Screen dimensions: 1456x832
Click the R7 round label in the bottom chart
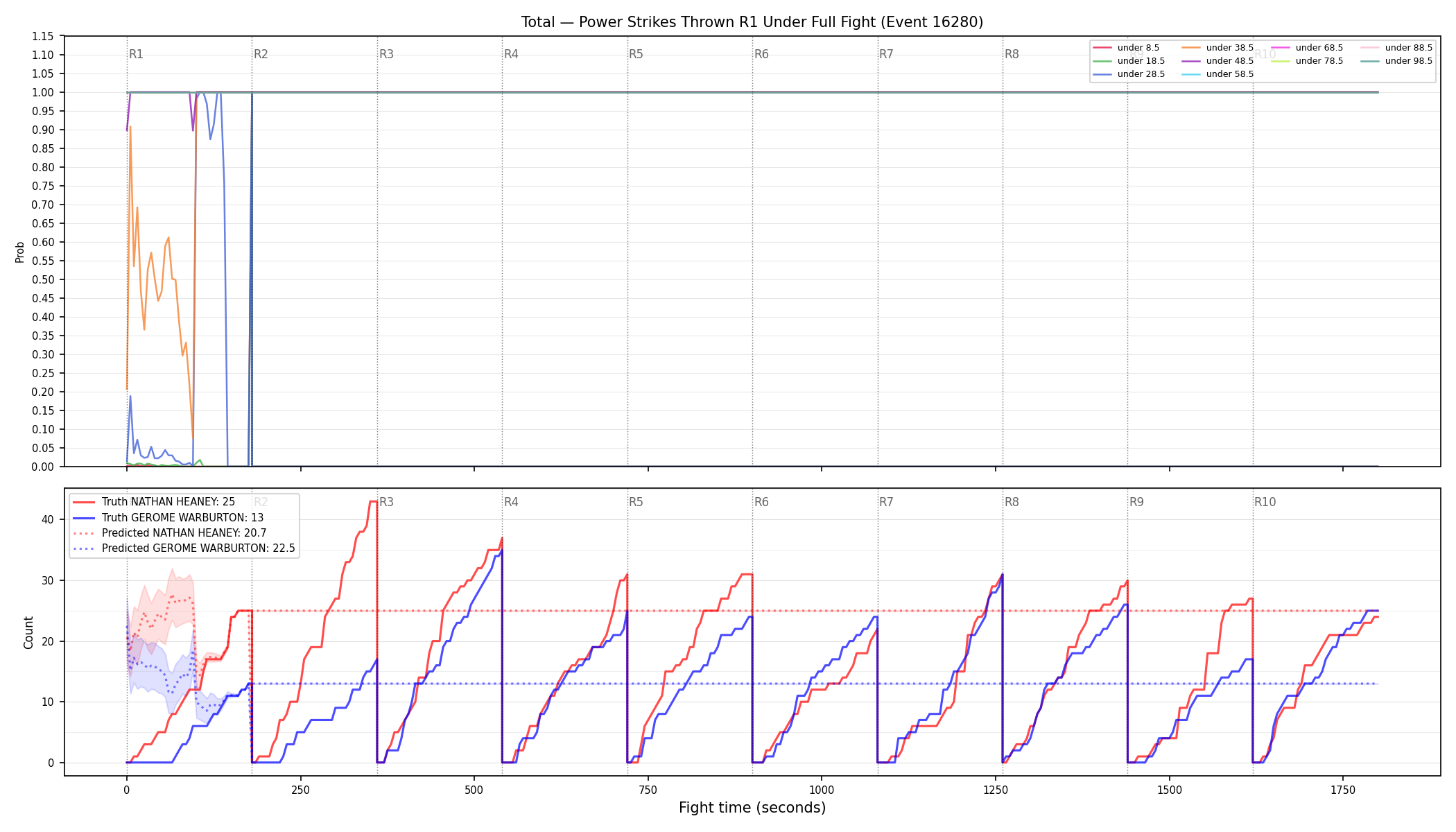[x=886, y=502]
